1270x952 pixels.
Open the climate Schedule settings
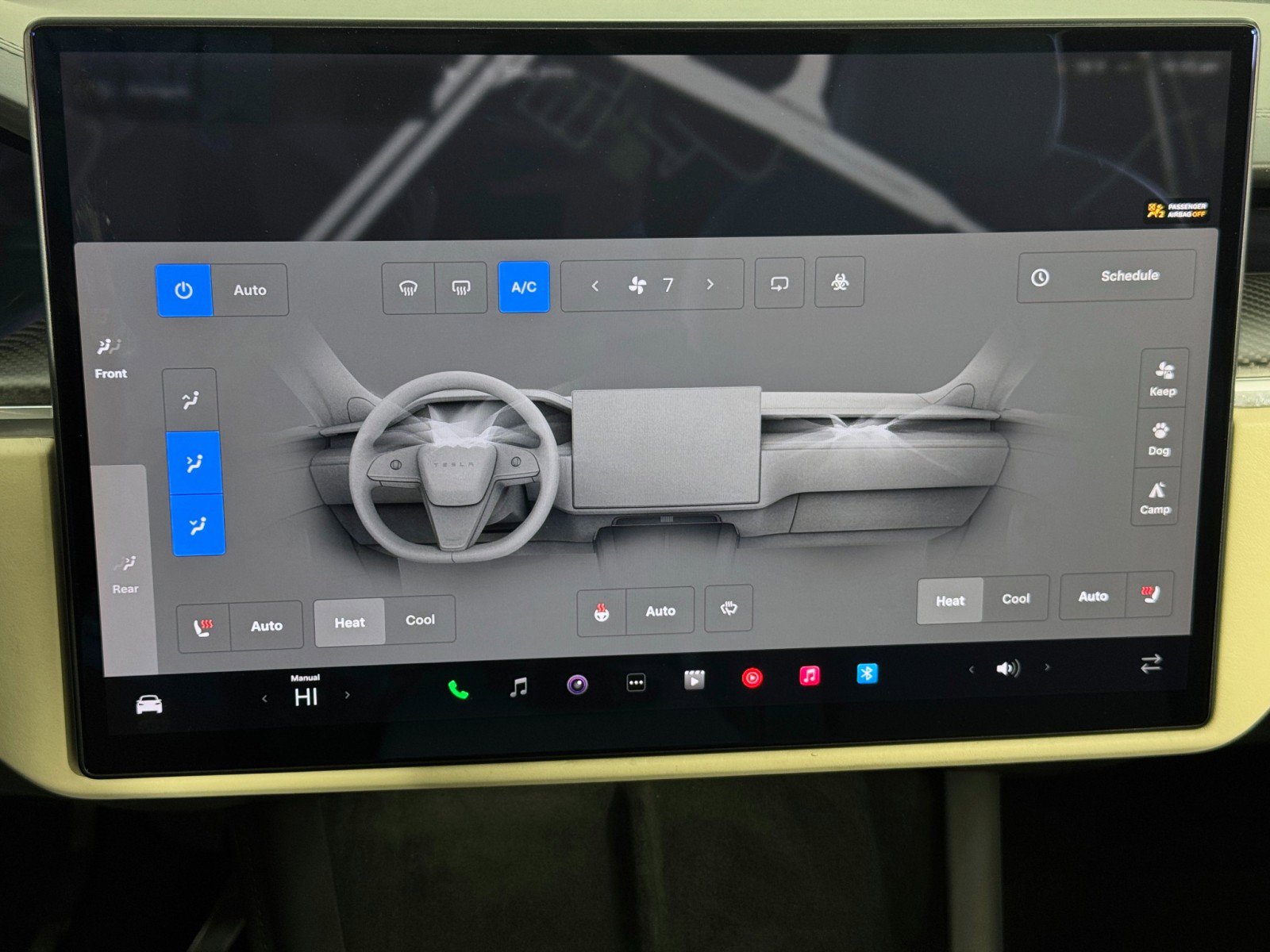click(x=1103, y=278)
